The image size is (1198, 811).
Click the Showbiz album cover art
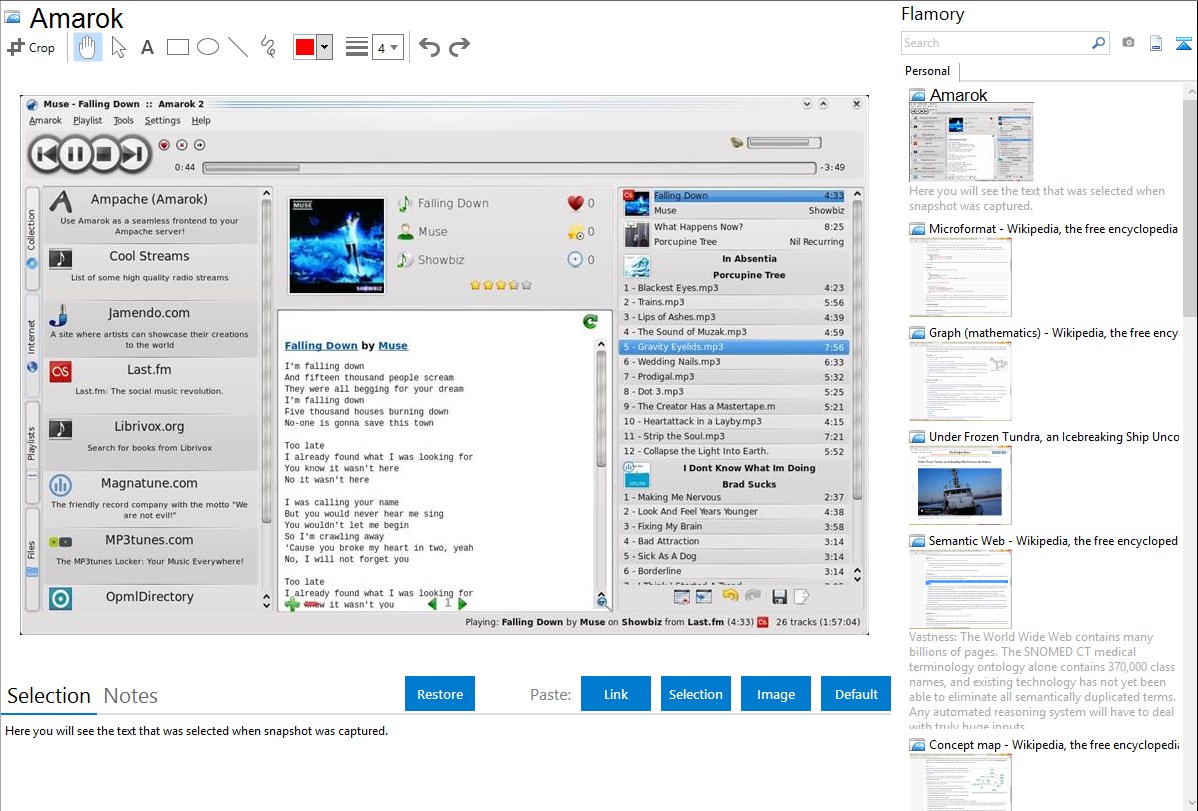(337, 246)
